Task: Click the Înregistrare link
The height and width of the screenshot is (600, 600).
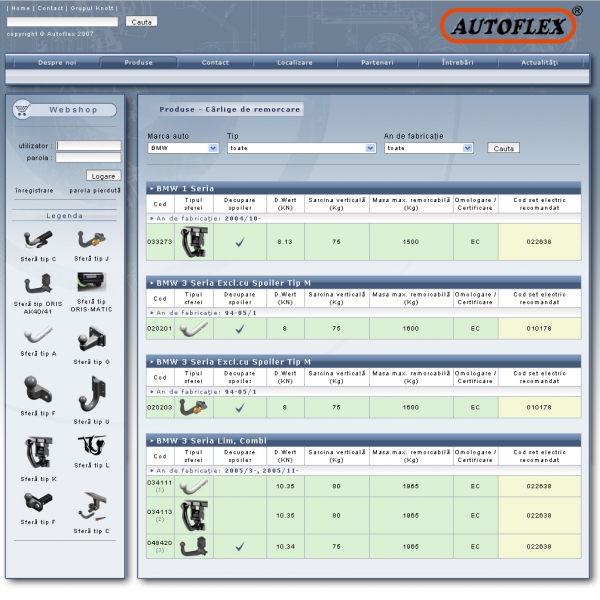Action: tap(34, 191)
